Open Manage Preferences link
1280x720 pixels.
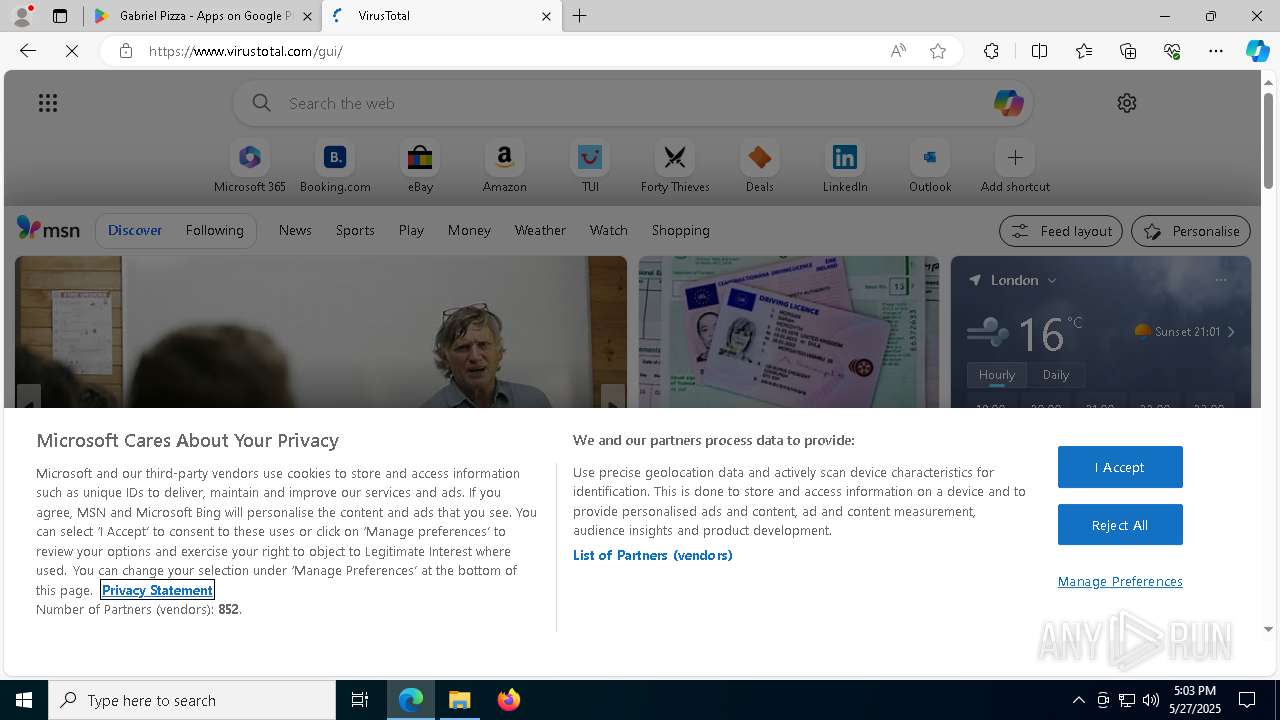pyautogui.click(x=1120, y=581)
